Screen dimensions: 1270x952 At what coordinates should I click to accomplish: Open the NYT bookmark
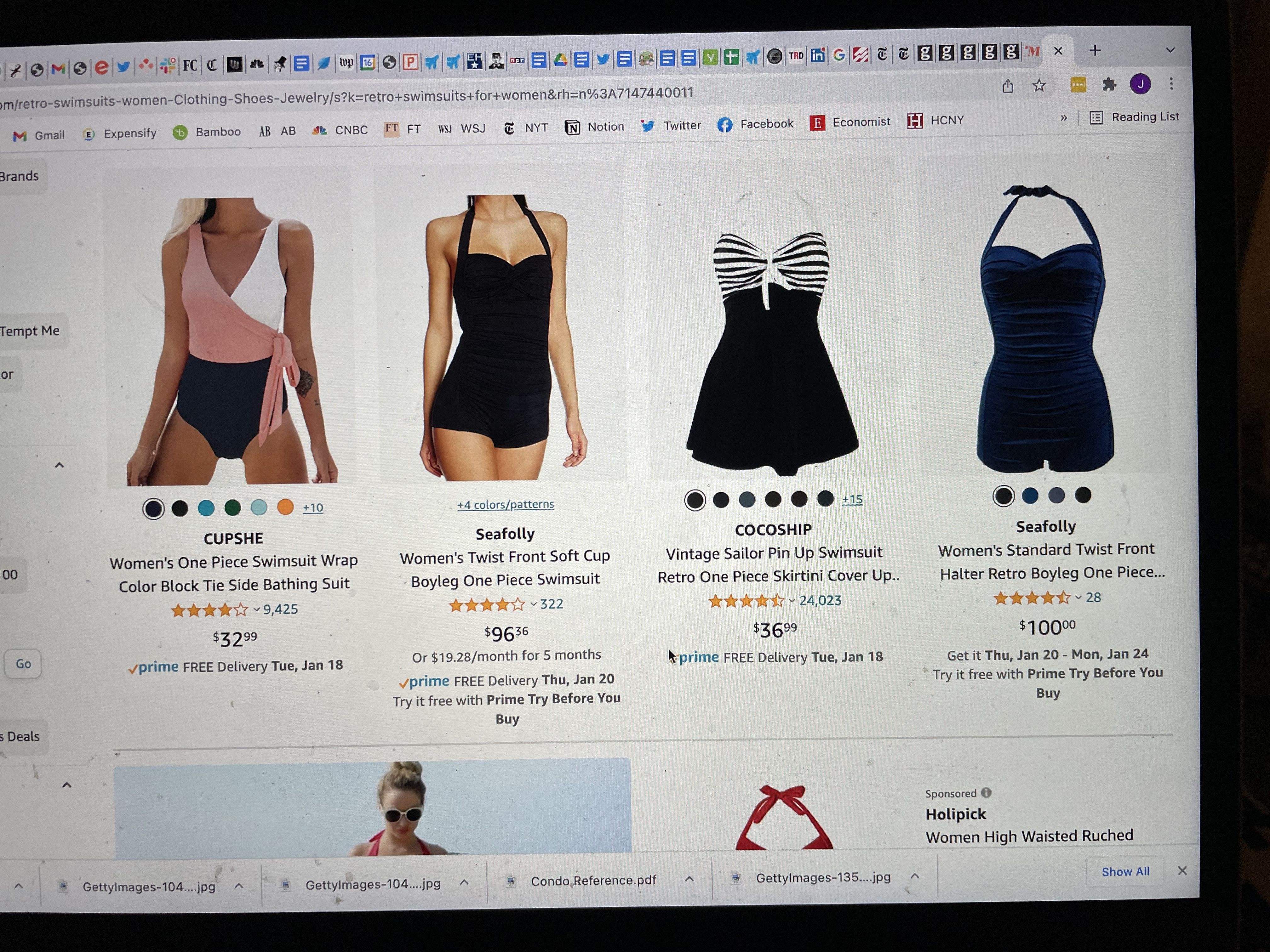(x=525, y=127)
